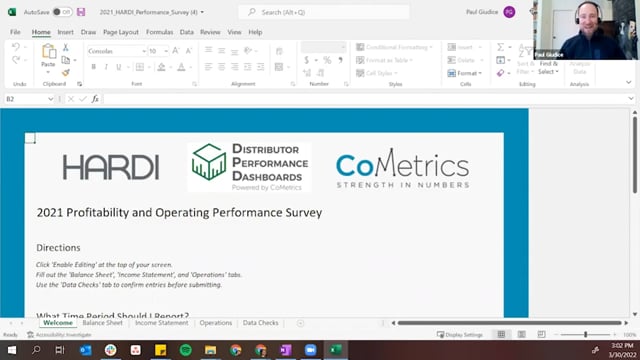
Task: Click the Wrap Text icon
Action: coord(279,51)
